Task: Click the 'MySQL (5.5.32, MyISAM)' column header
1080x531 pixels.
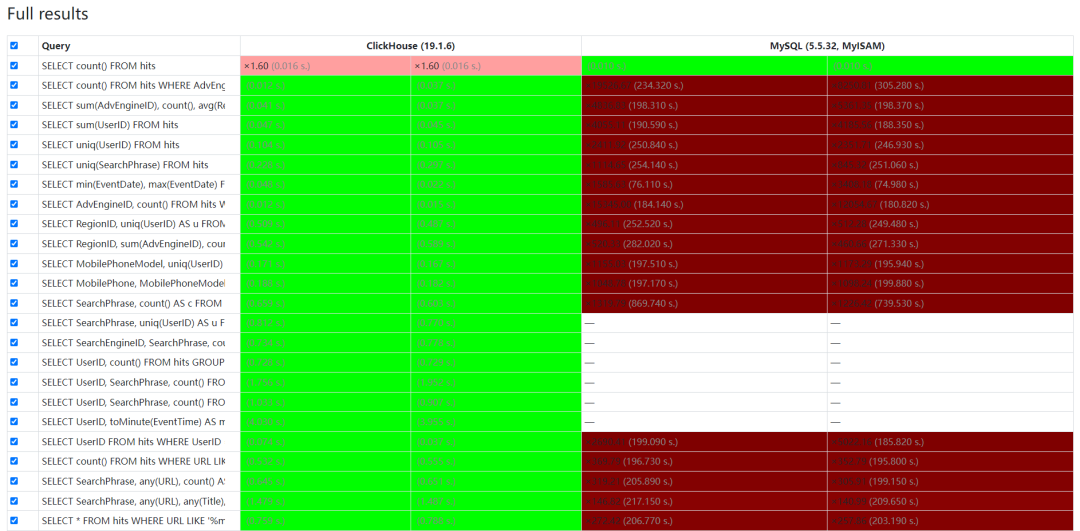Action: tap(828, 46)
